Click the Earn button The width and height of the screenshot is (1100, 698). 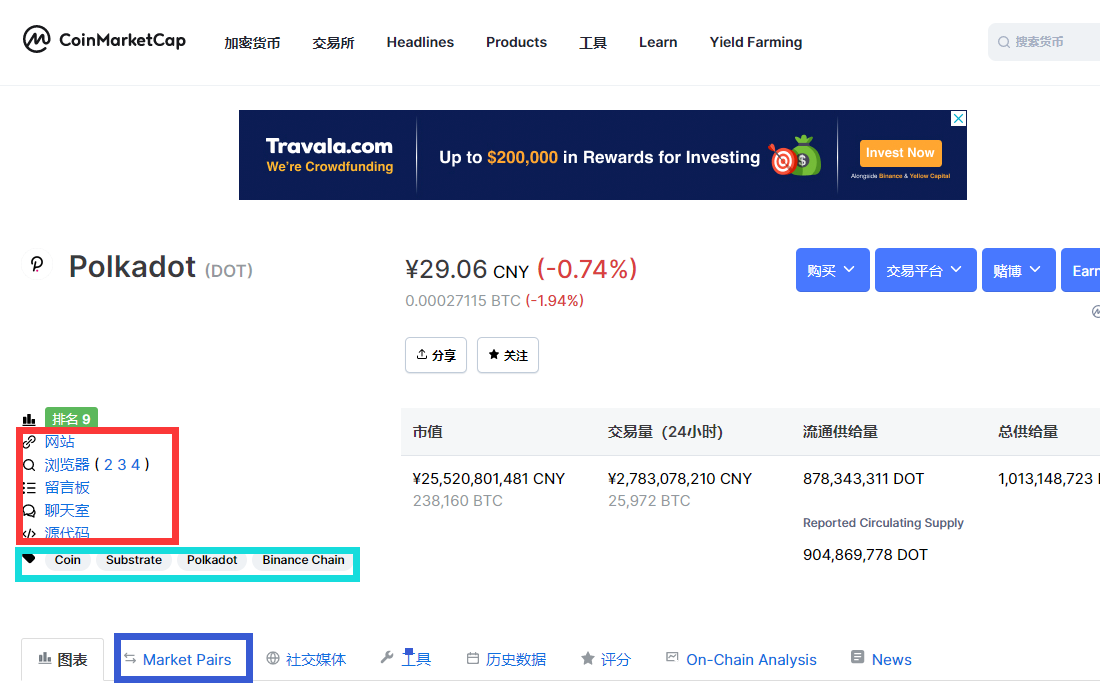[x=1080, y=270]
